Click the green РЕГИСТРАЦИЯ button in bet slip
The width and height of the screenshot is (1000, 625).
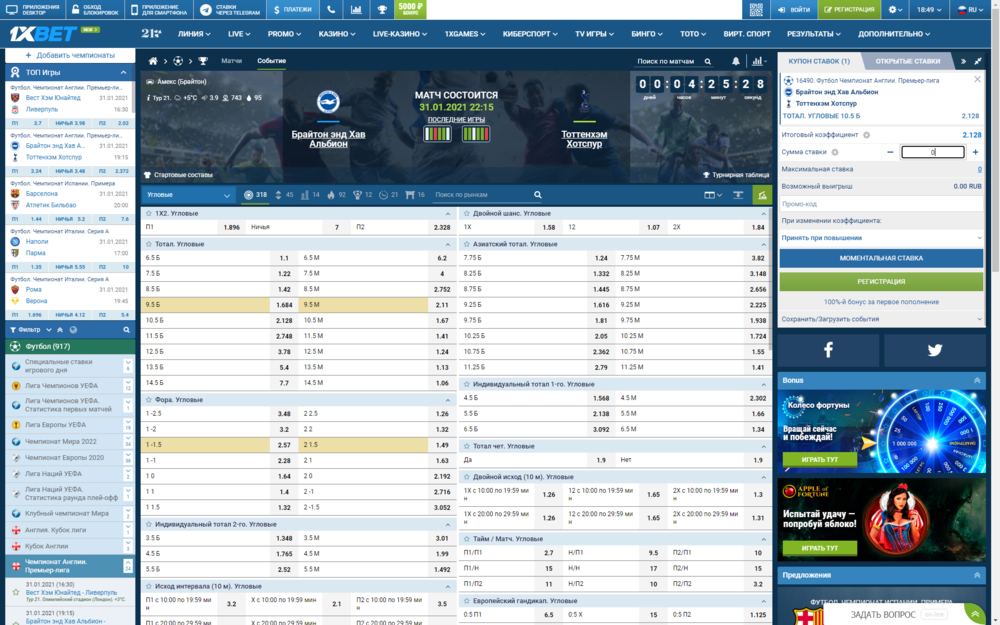click(881, 281)
